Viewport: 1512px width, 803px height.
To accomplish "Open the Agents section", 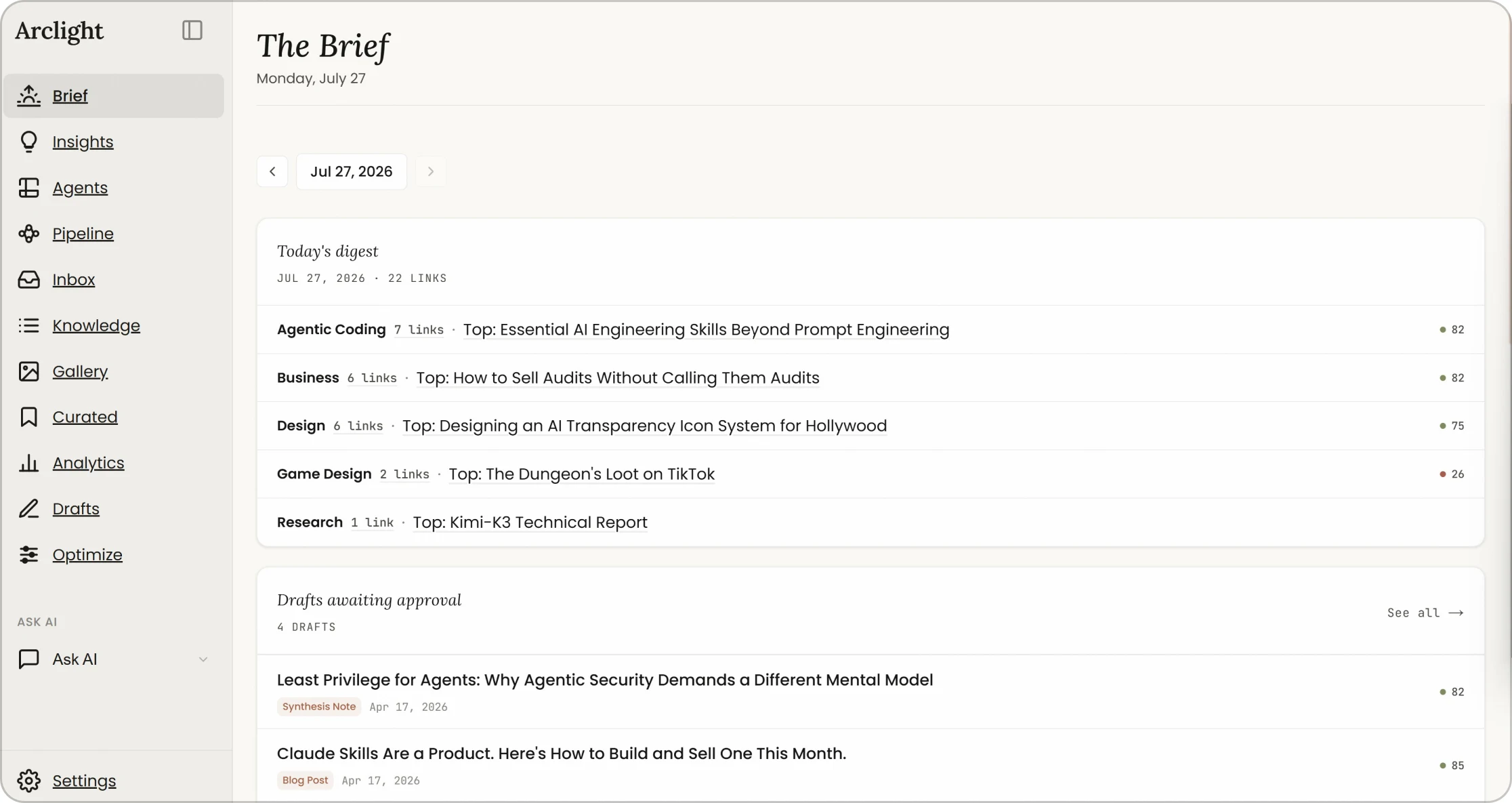I will [80, 188].
